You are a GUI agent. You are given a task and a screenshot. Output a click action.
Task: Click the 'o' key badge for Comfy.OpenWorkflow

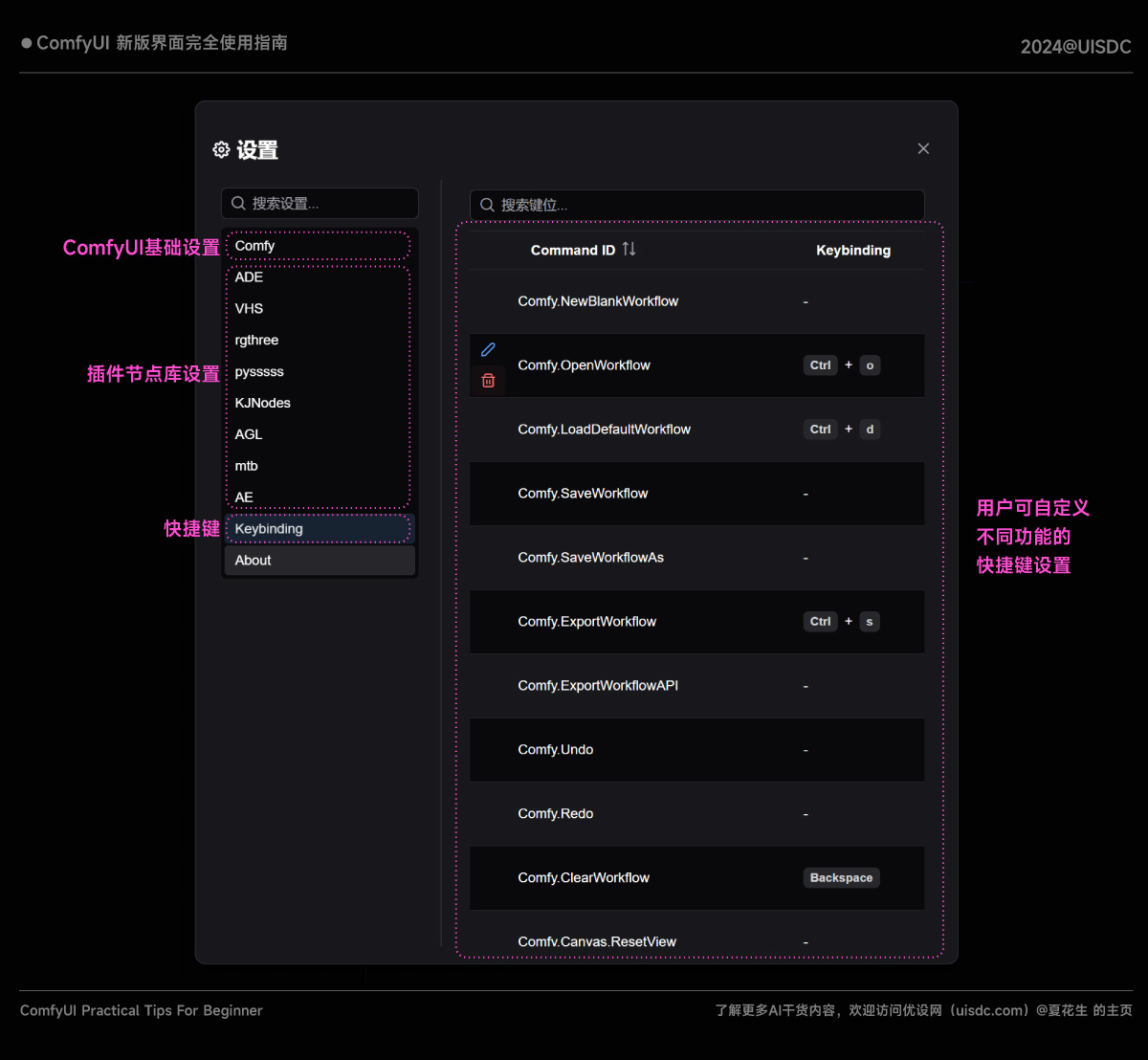870,365
